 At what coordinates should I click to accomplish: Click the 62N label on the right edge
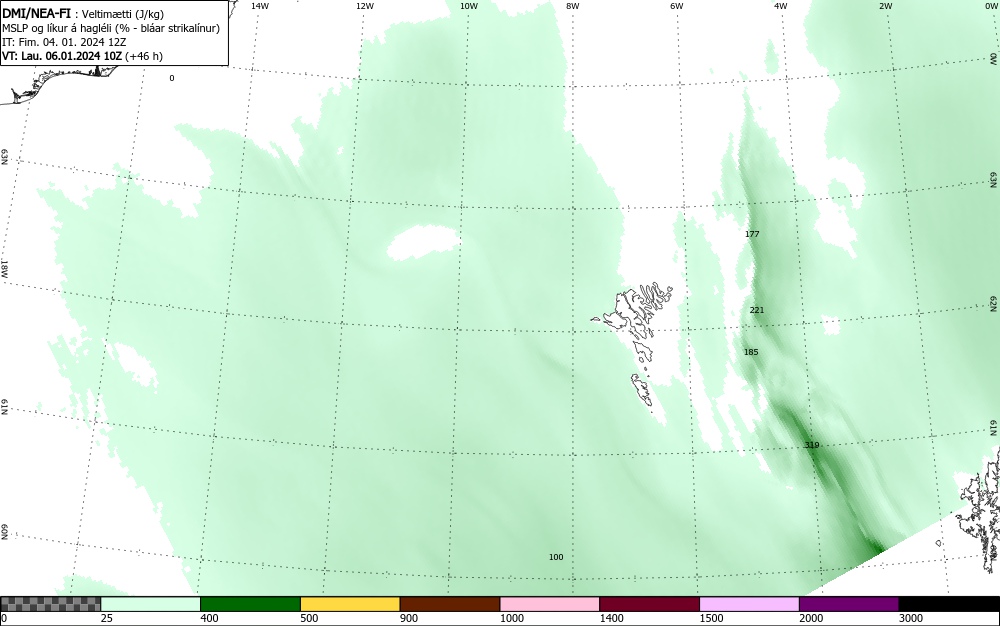994,303
